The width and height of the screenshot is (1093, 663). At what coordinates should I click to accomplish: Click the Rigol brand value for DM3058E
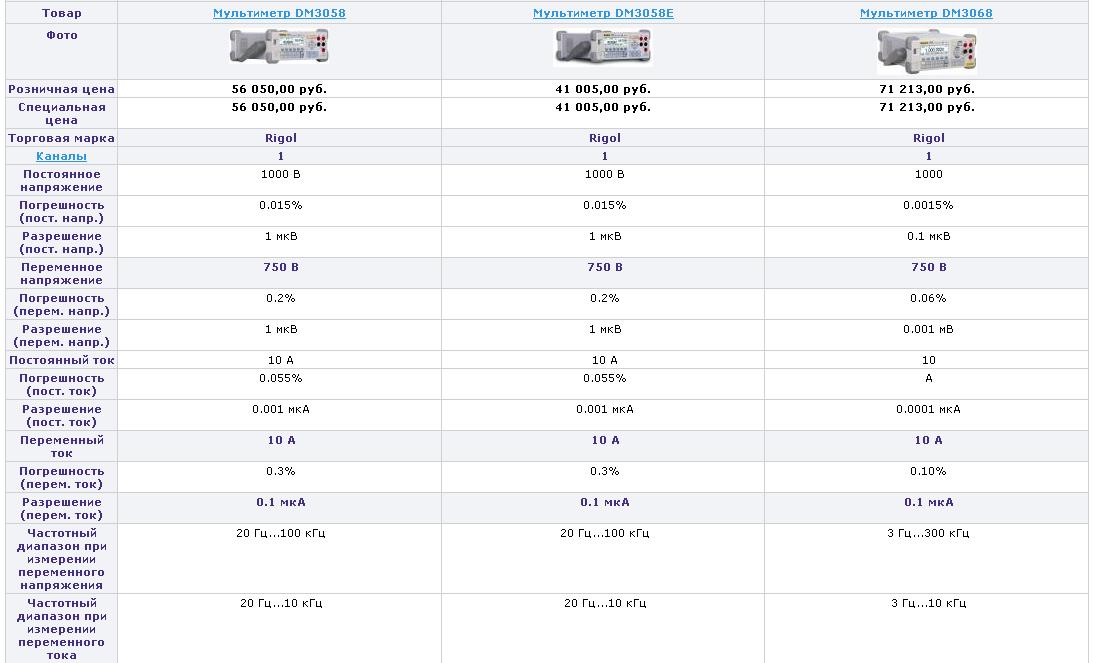tap(604, 138)
